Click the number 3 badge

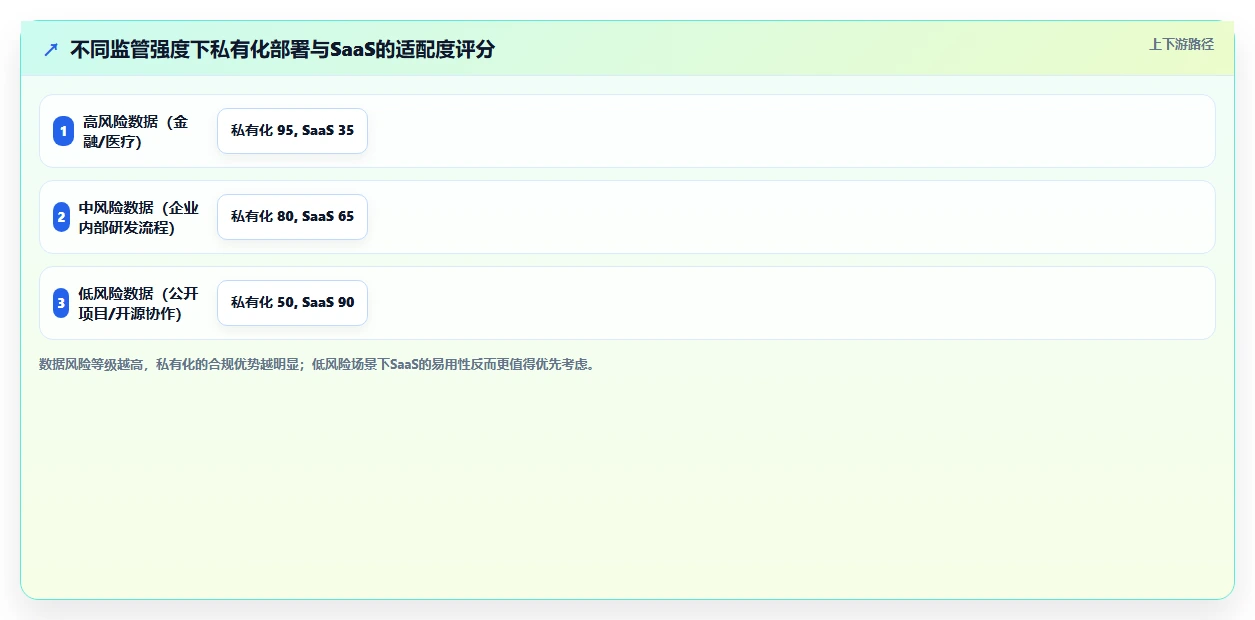[61, 303]
